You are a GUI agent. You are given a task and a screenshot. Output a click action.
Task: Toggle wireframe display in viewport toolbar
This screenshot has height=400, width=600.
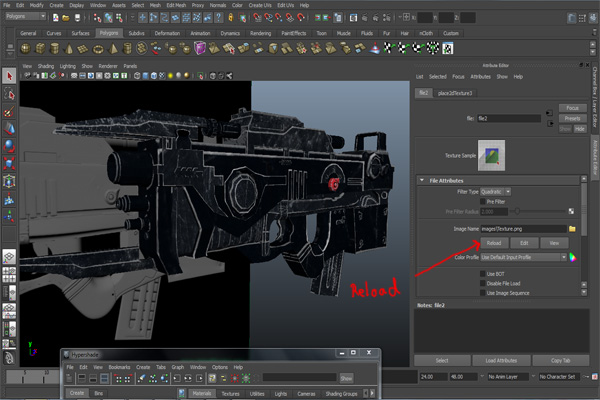pos(137,76)
